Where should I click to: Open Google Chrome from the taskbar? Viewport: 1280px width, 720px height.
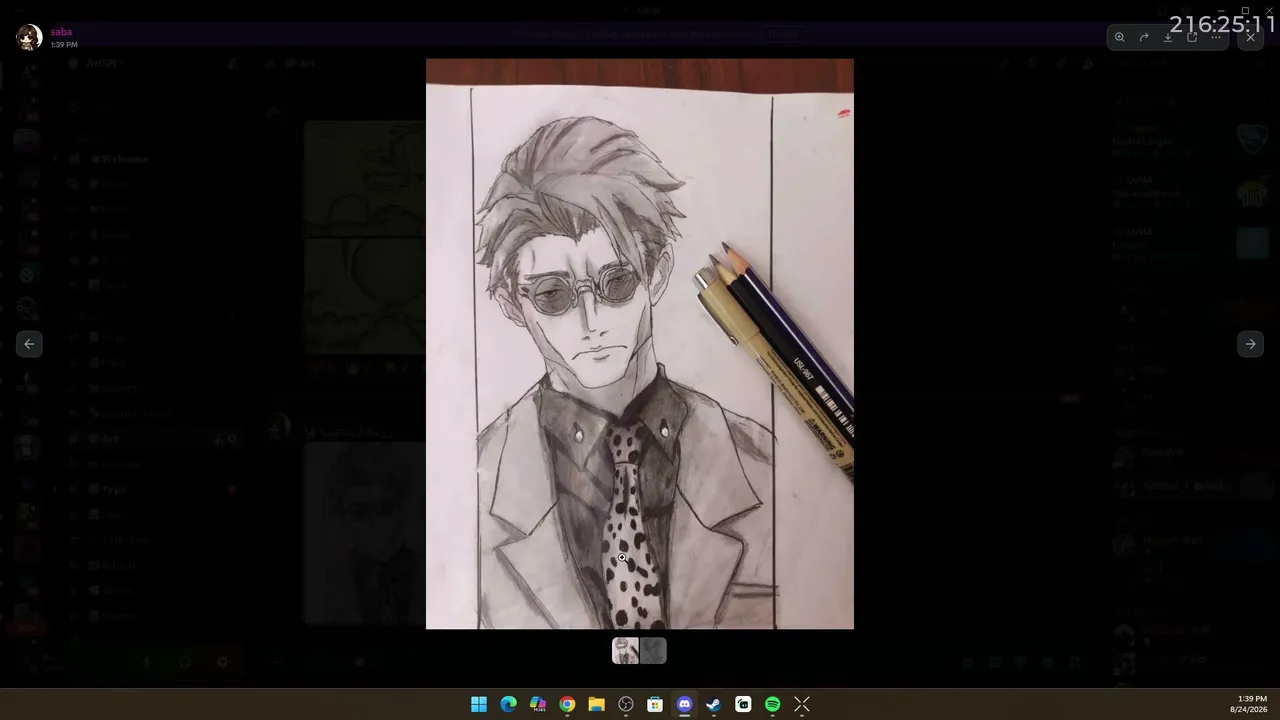point(567,705)
